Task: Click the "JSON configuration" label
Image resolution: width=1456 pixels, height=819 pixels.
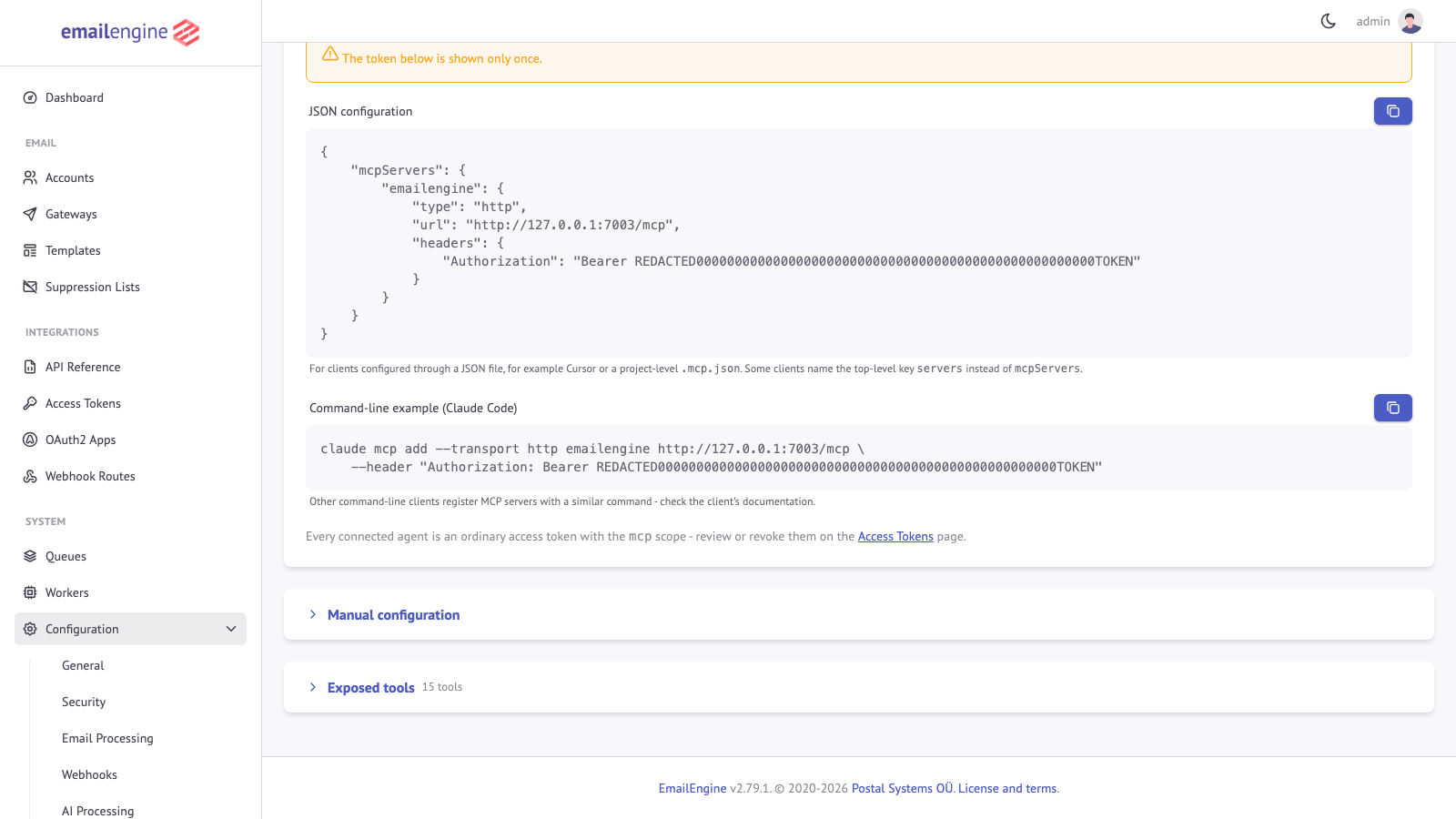Action: coord(360,111)
